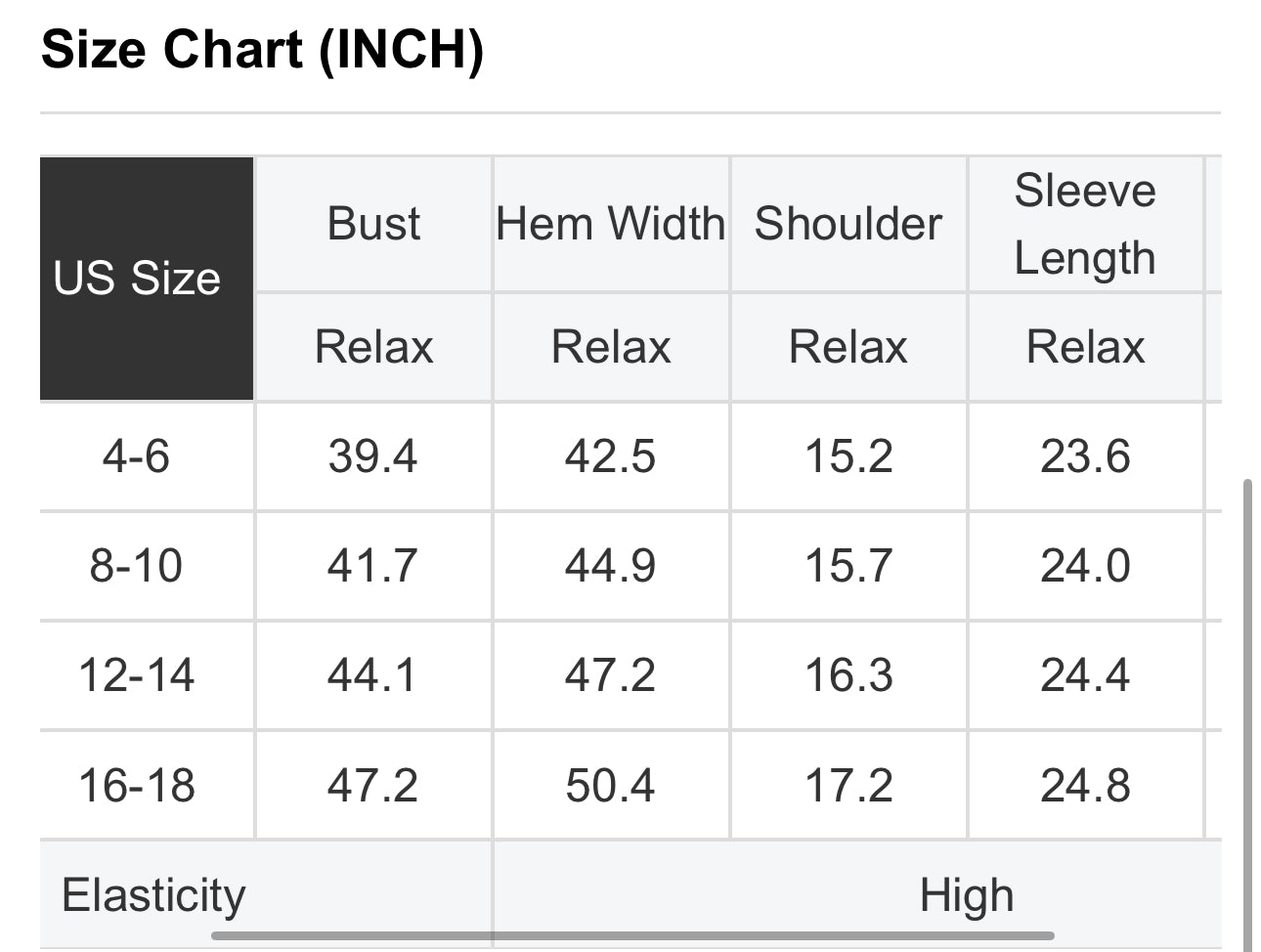Select the 4-6 size row label
This screenshot has height=952, width=1261.
[x=137, y=456]
